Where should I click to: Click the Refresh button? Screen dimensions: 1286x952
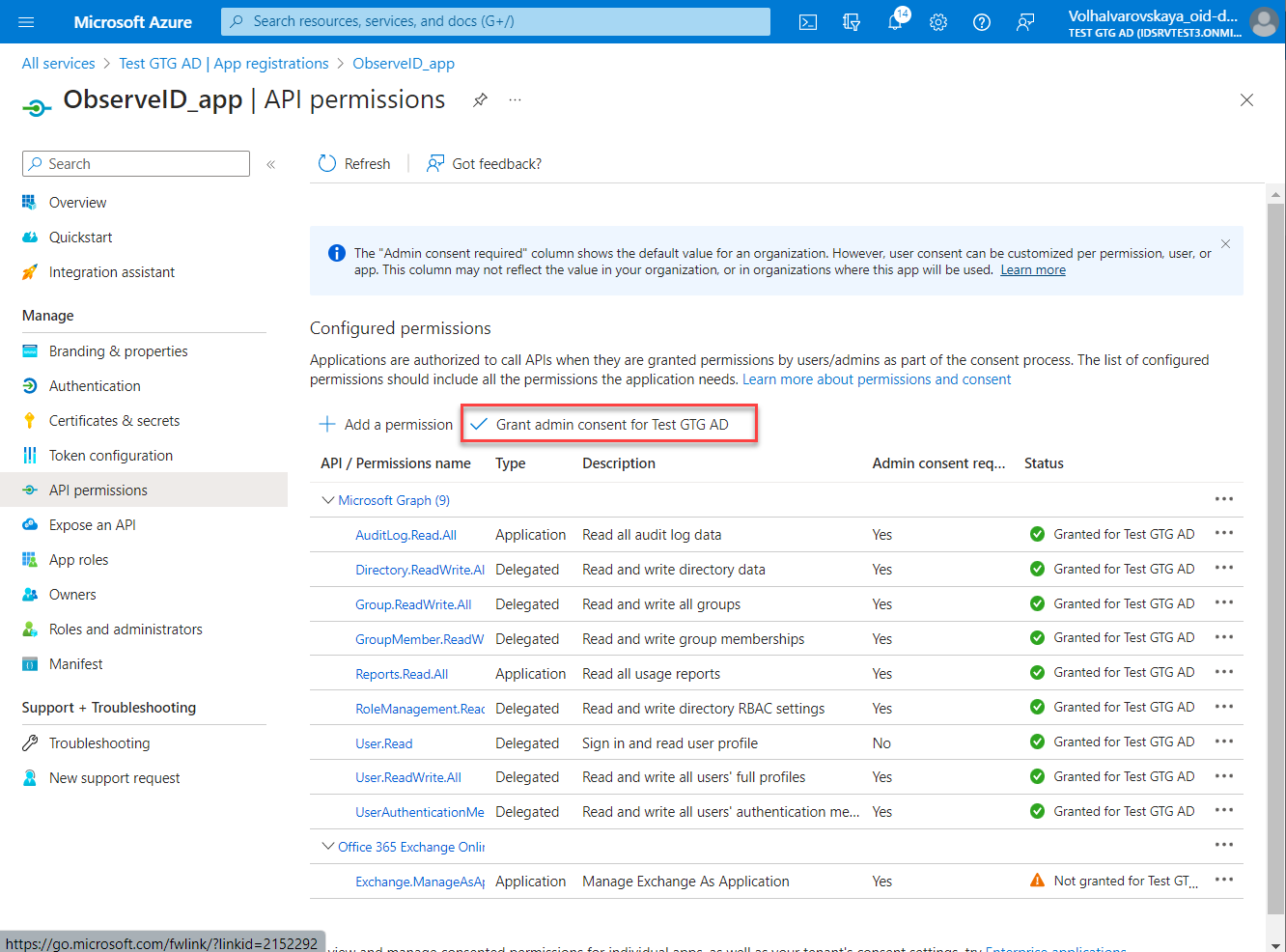click(354, 164)
